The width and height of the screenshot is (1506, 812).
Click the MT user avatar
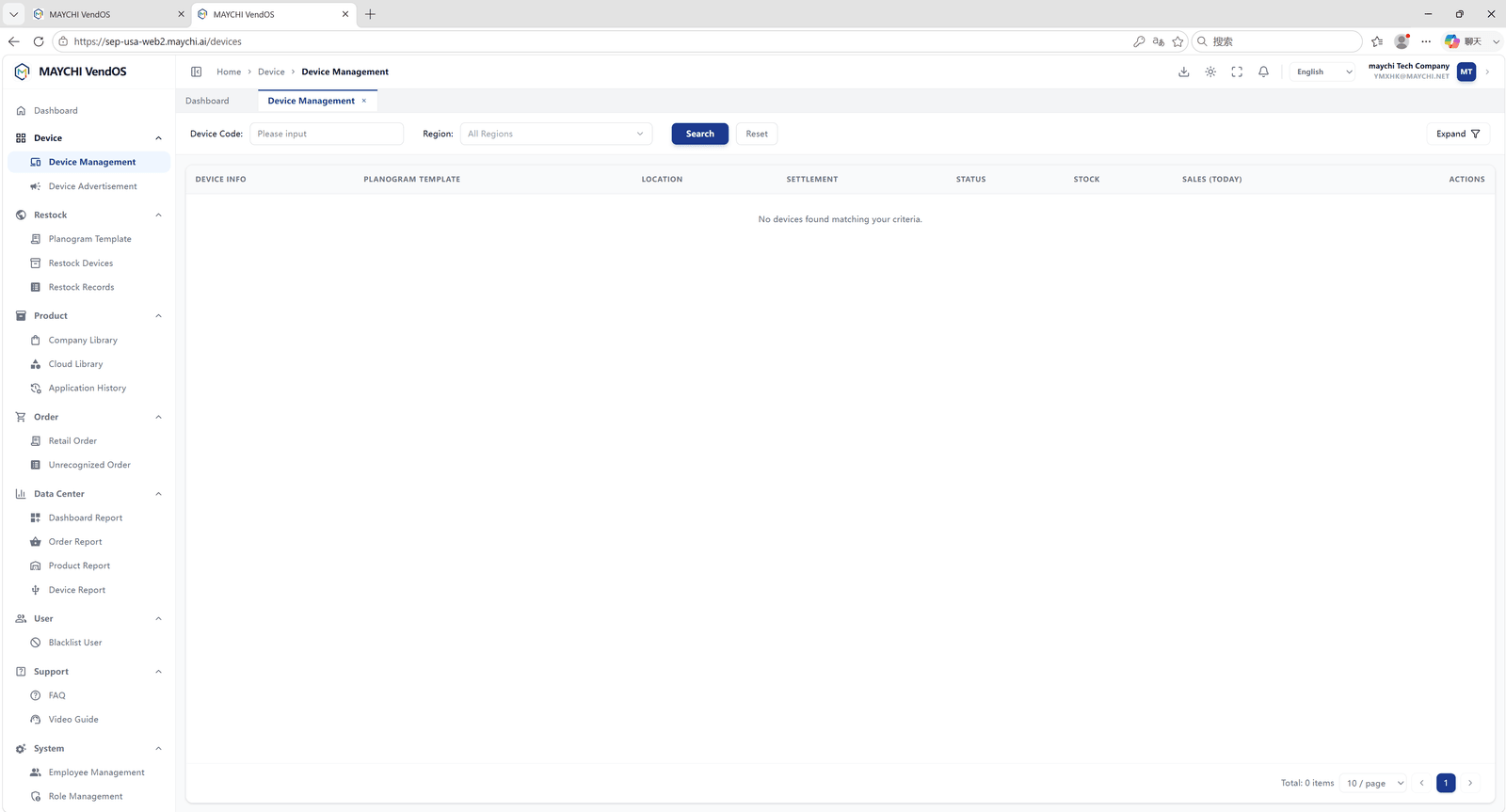pyautogui.click(x=1466, y=72)
